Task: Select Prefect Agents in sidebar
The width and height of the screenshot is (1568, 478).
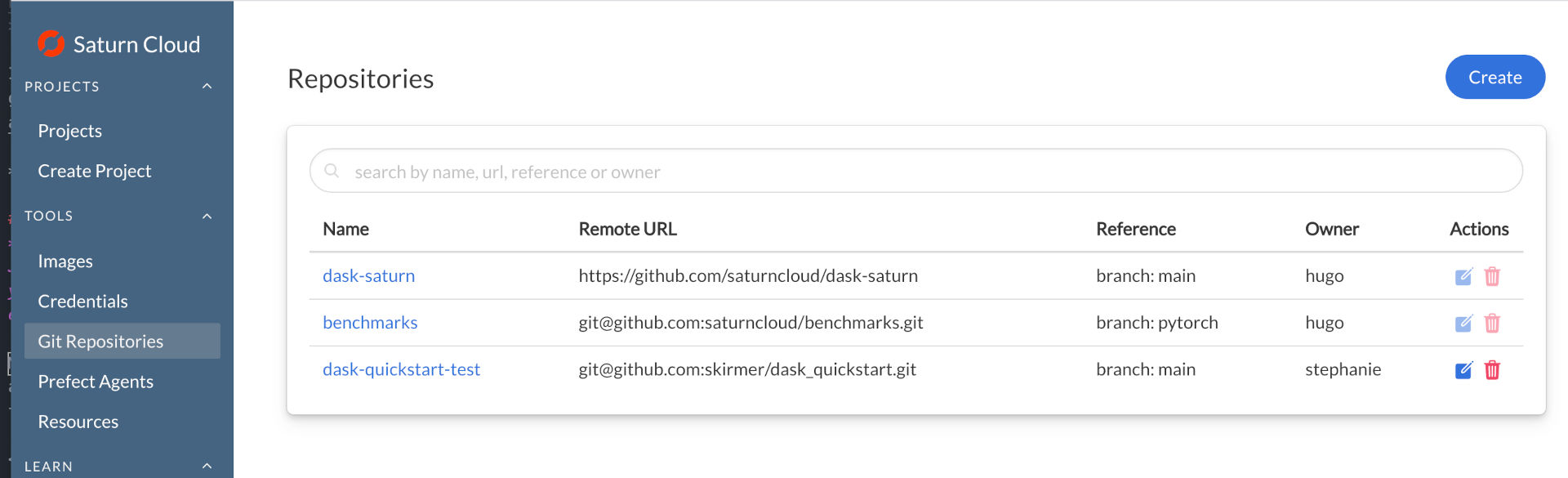Action: pyautogui.click(x=96, y=382)
